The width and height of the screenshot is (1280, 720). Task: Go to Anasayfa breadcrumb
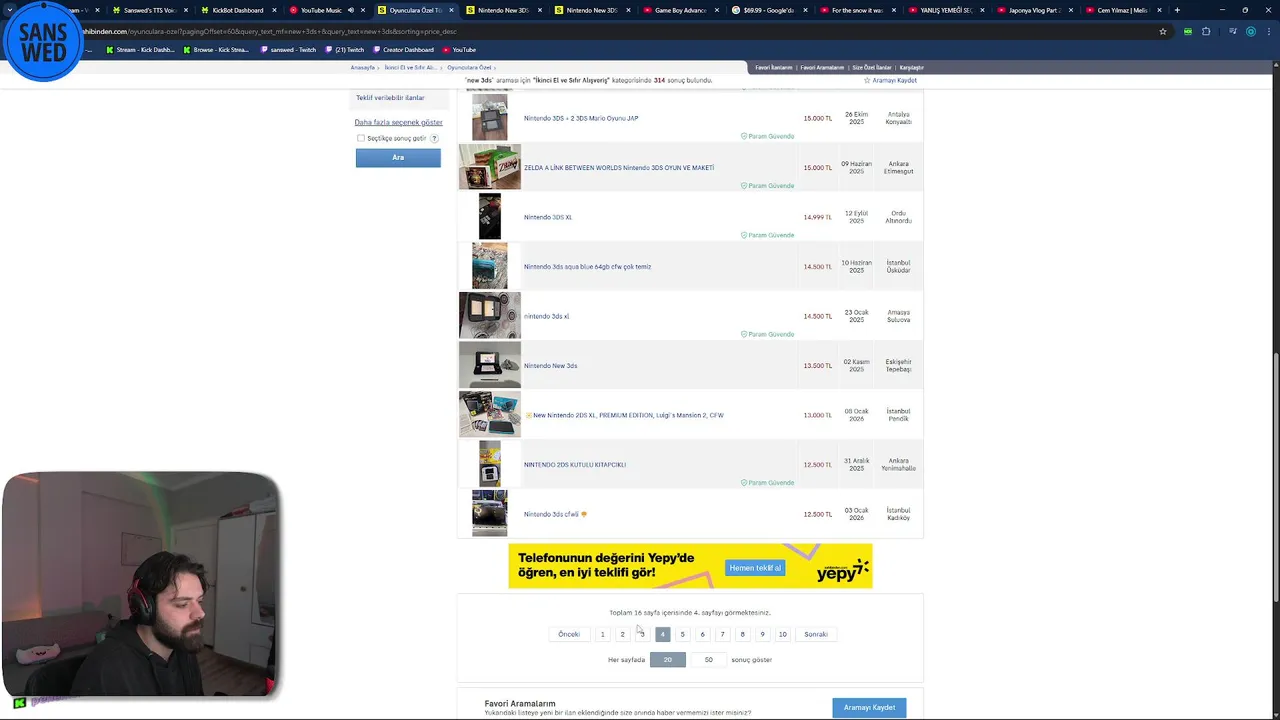coord(362,67)
